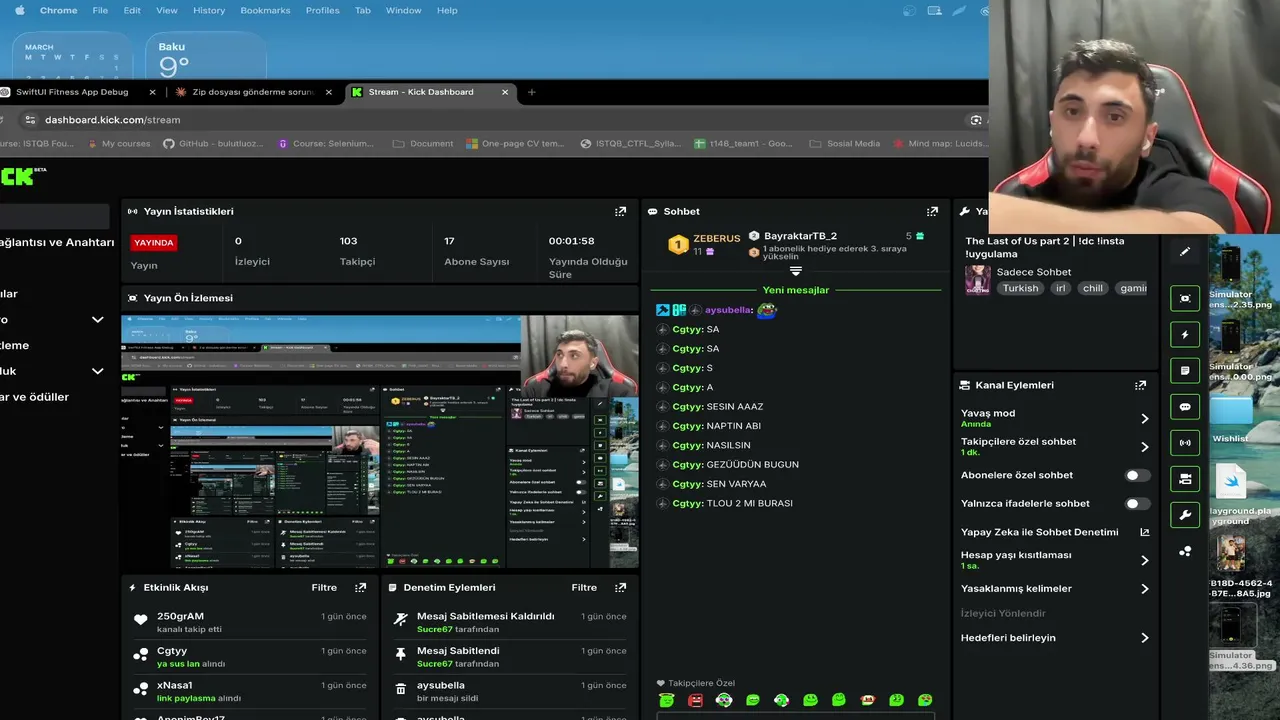This screenshot has width=1280, height=720.
Task: Select the first green halo emote
Action: coord(667,700)
